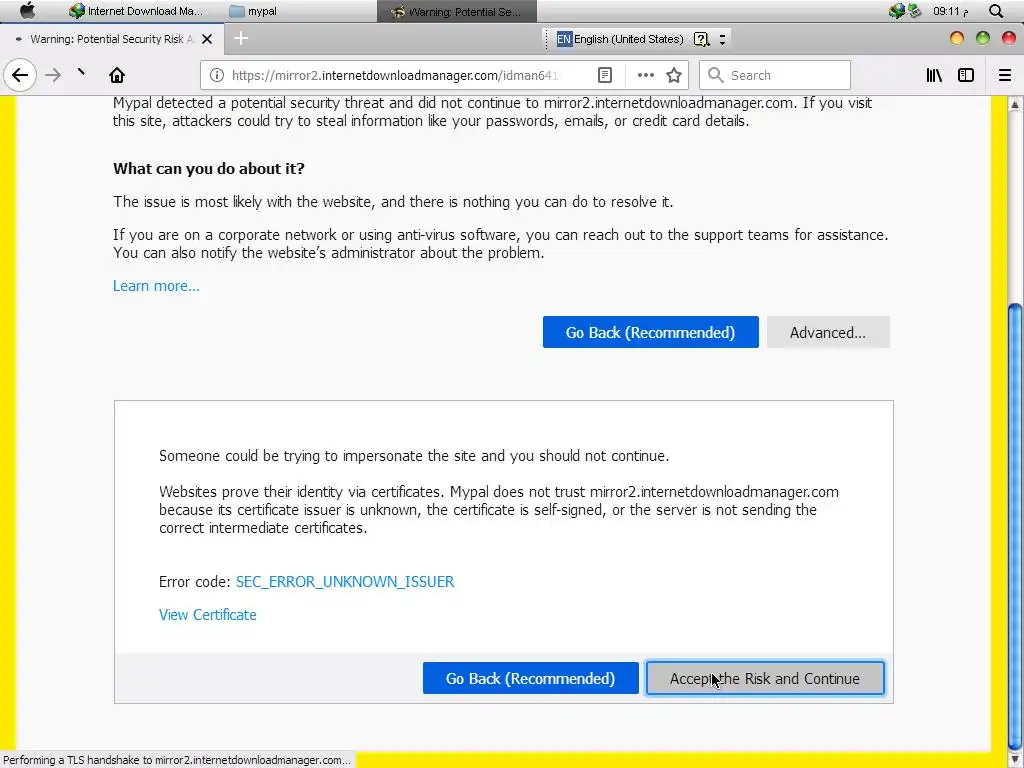
Task: Open page actions three-dots menu
Action: click(x=645, y=75)
